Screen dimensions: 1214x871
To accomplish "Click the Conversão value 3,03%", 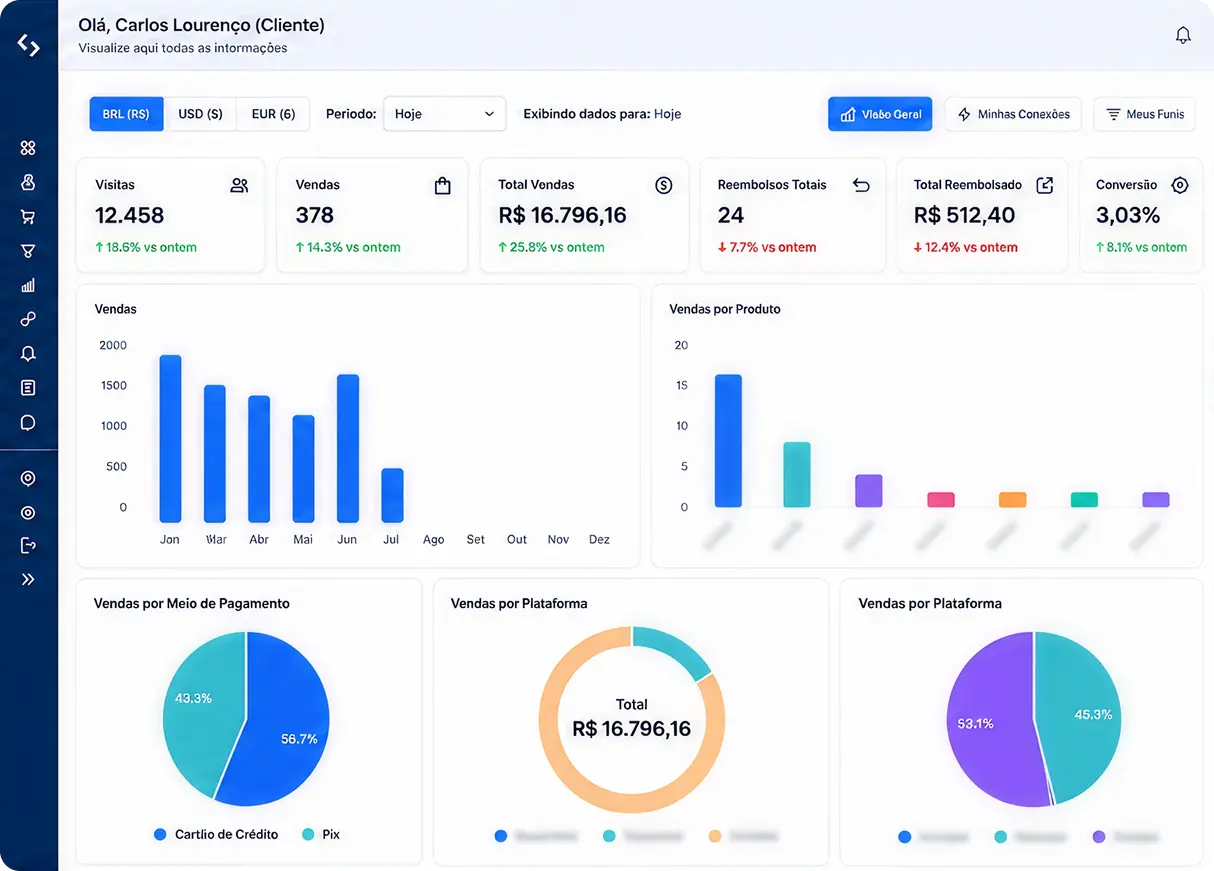I will pyautogui.click(x=1128, y=215).
